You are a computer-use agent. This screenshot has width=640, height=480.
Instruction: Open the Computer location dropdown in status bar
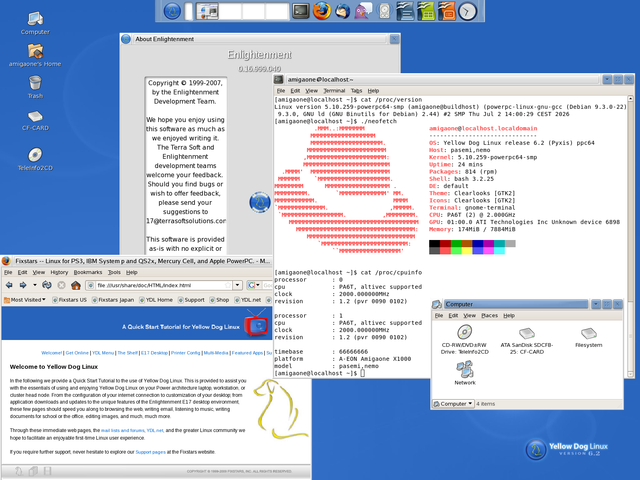pyautogui.click(x=453, y=404)
